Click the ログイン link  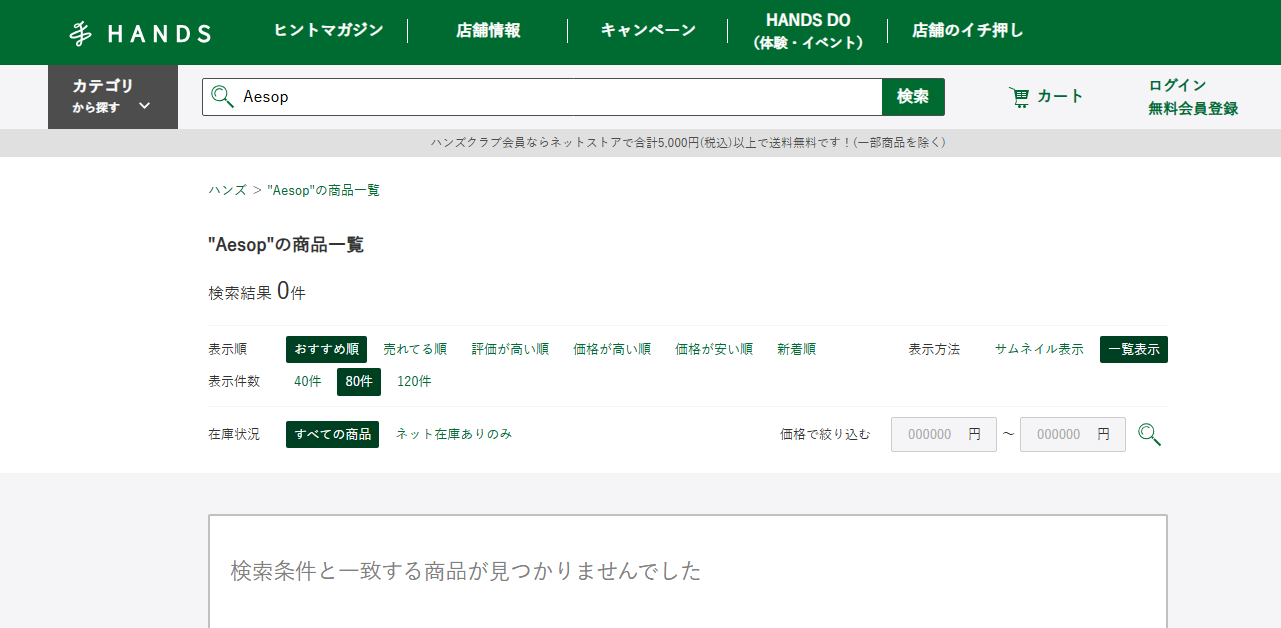point(1177,85)
